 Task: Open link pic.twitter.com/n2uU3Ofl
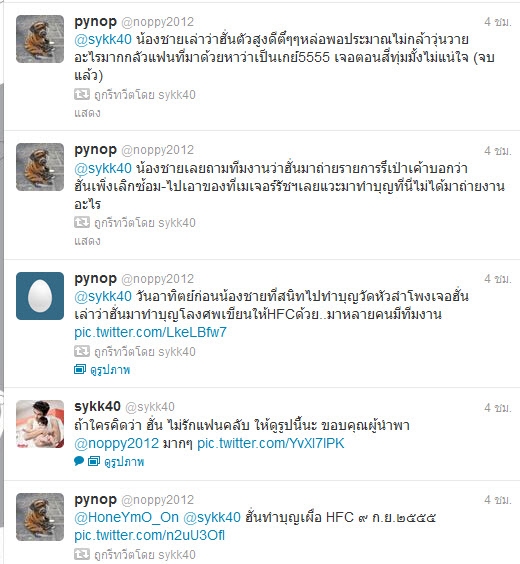(x=149, y=535)
